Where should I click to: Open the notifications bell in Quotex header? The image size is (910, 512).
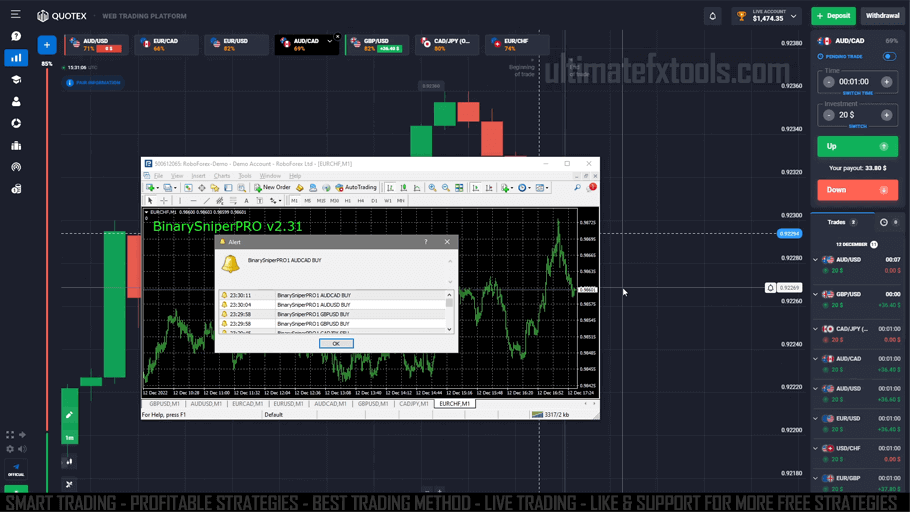(713, 16)
